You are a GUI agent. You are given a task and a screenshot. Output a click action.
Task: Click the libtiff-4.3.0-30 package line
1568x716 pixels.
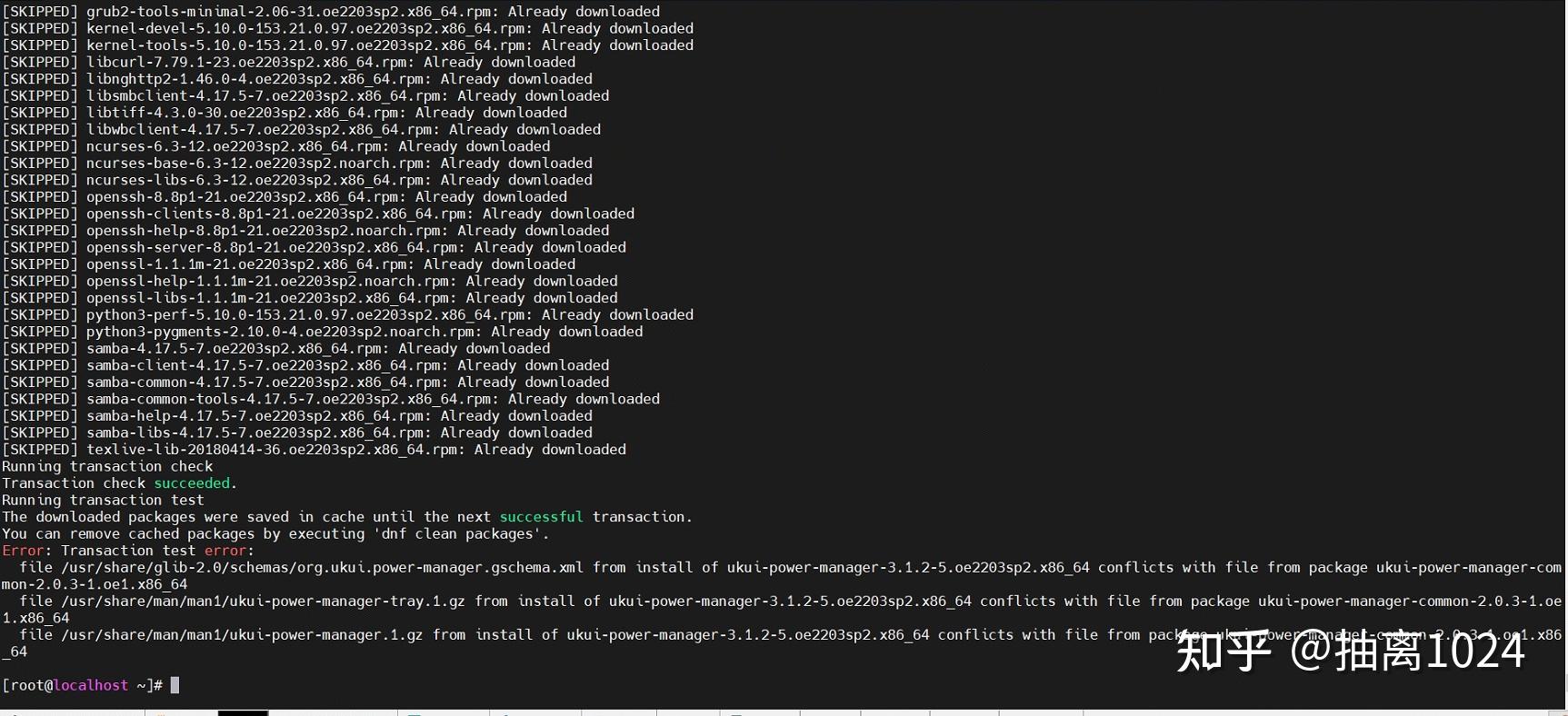tap(285, 114)
